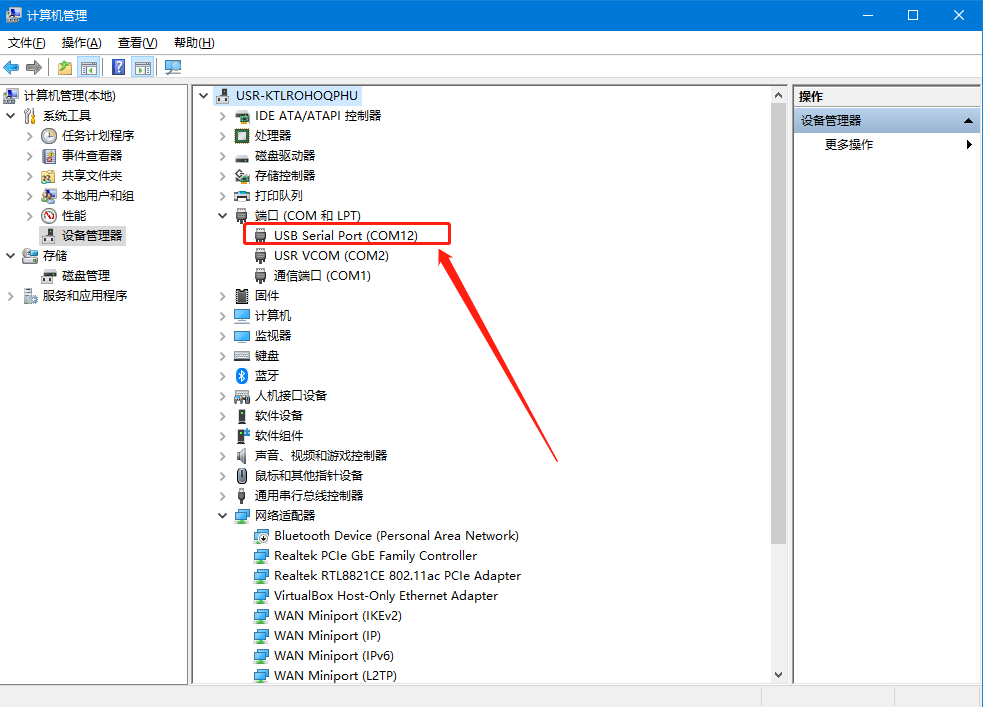Click the blue question mark Help icon

pos(118,67)
